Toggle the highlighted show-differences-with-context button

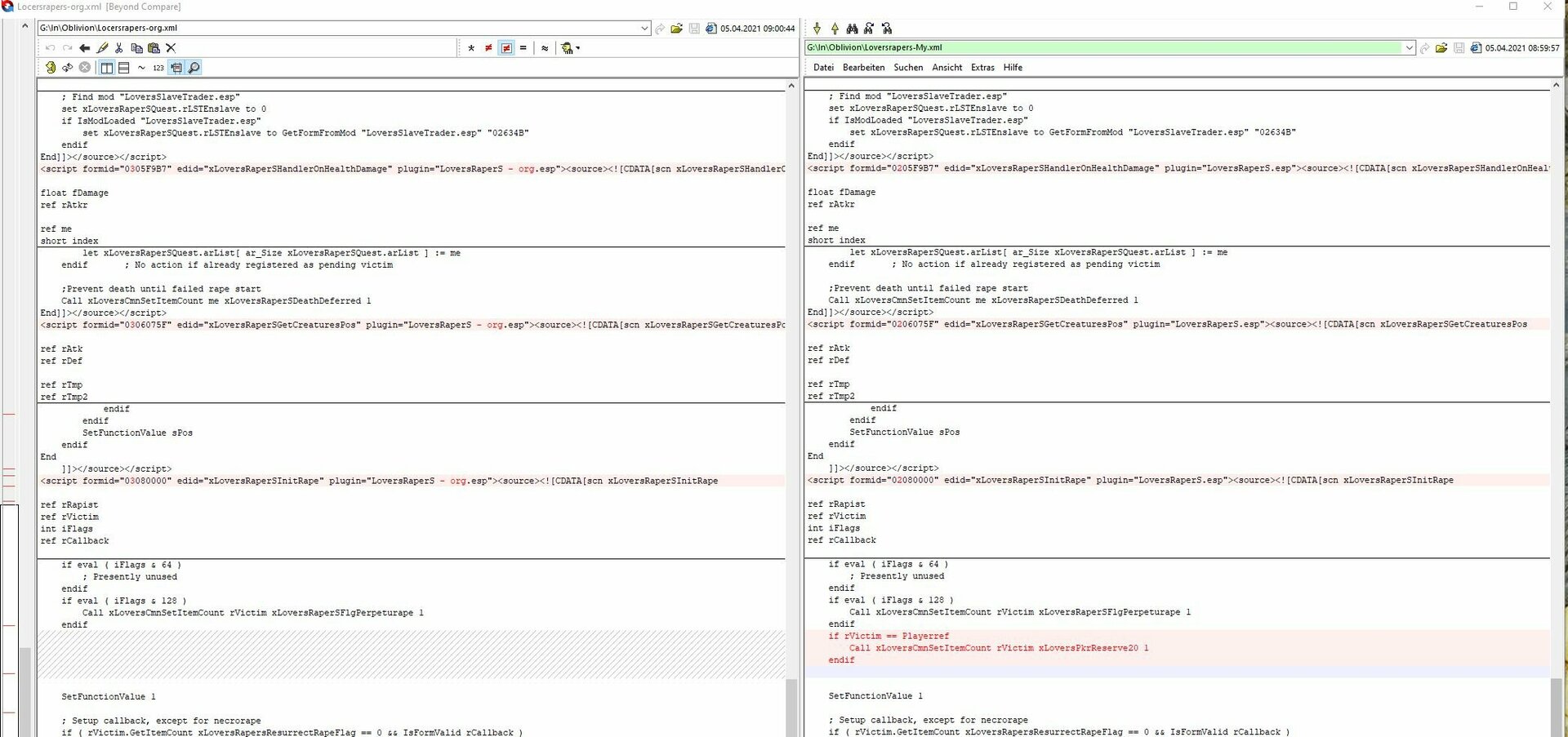point(506,48)
